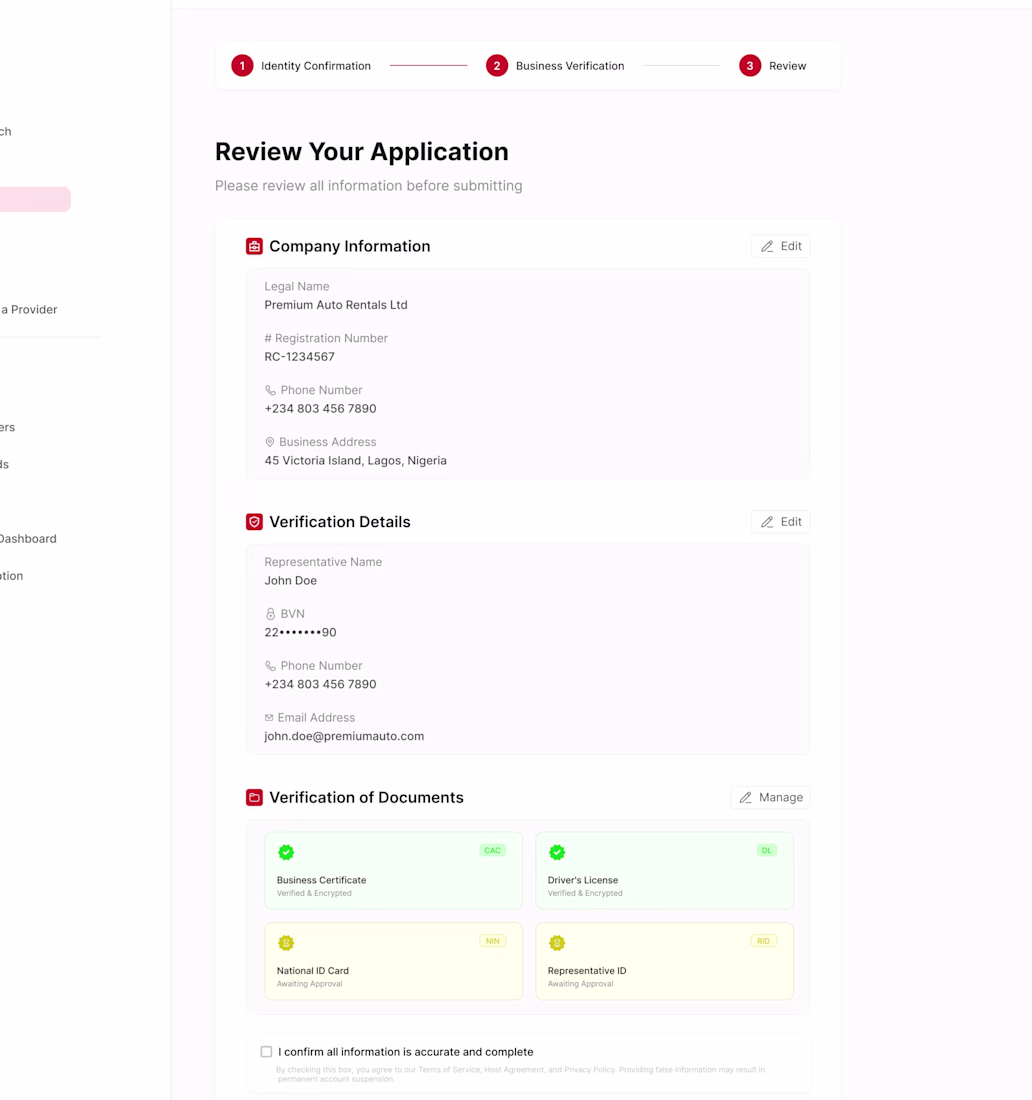Click the terms of service fine print

521,1074
